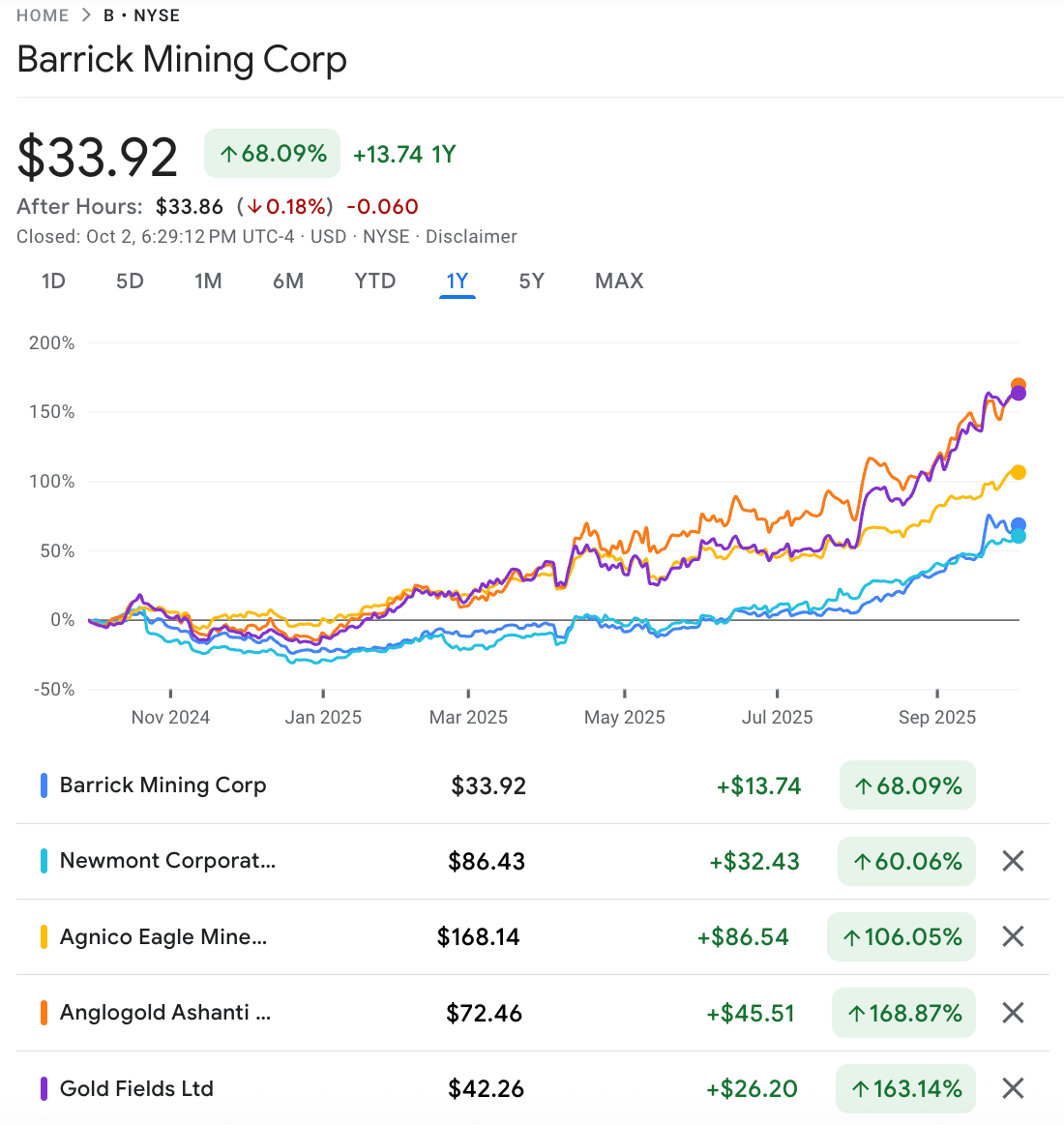Switch to the 5Y chart

tap(530, 281)
